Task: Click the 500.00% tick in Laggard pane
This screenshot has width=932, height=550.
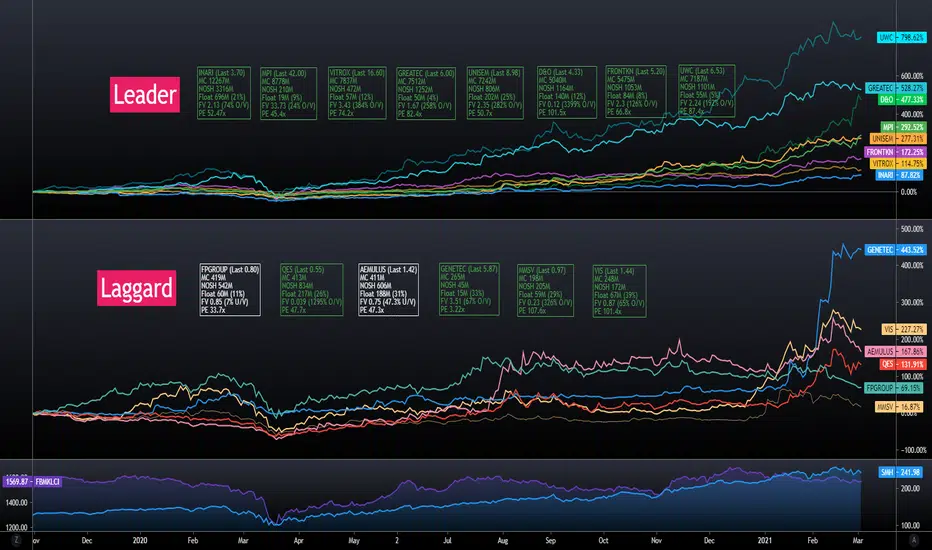Action: click(x=912, y=229)
